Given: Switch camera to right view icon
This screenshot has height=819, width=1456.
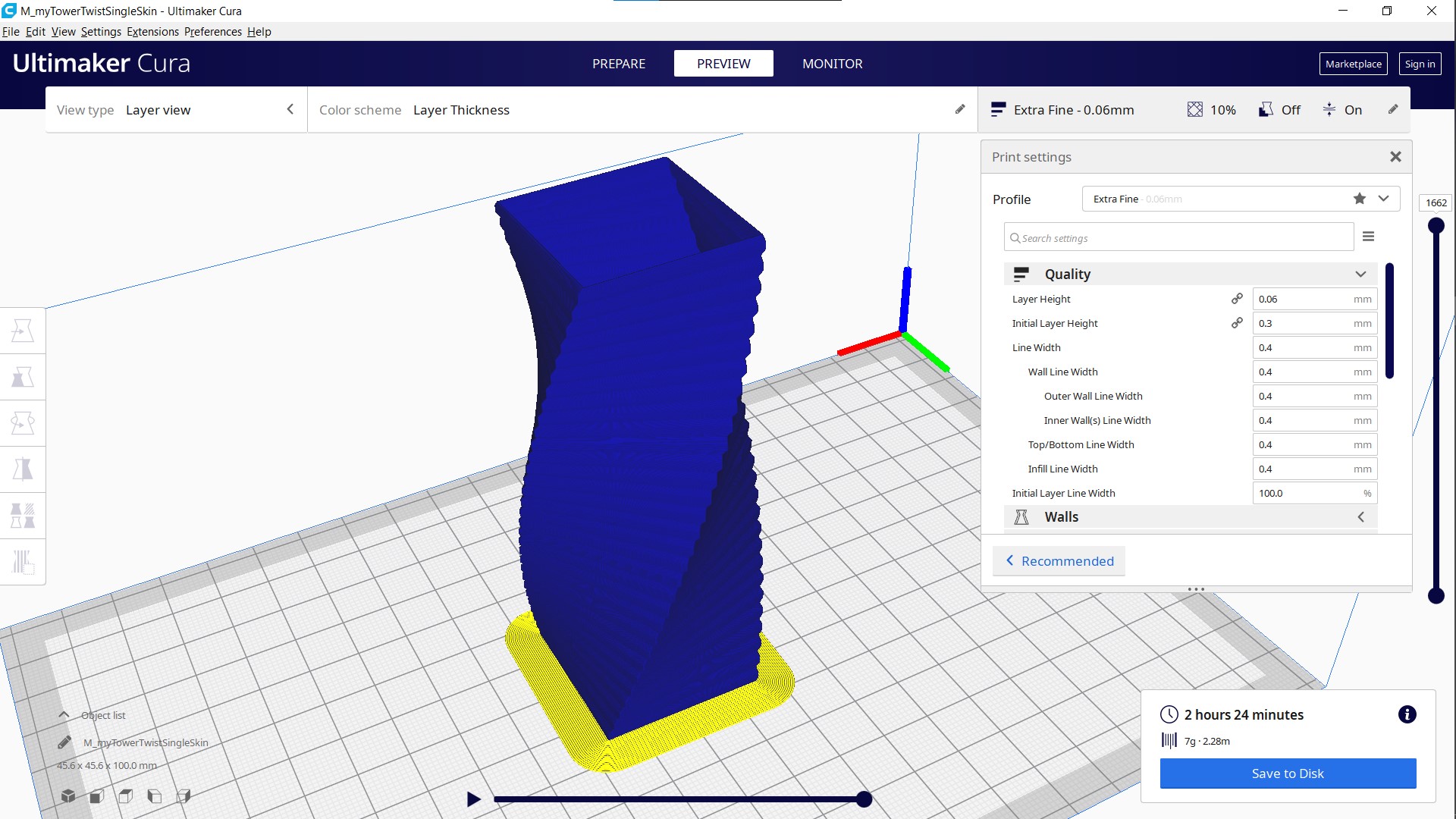Looking at the screenshot, I should pyautogui.click(x=184, y=795).
